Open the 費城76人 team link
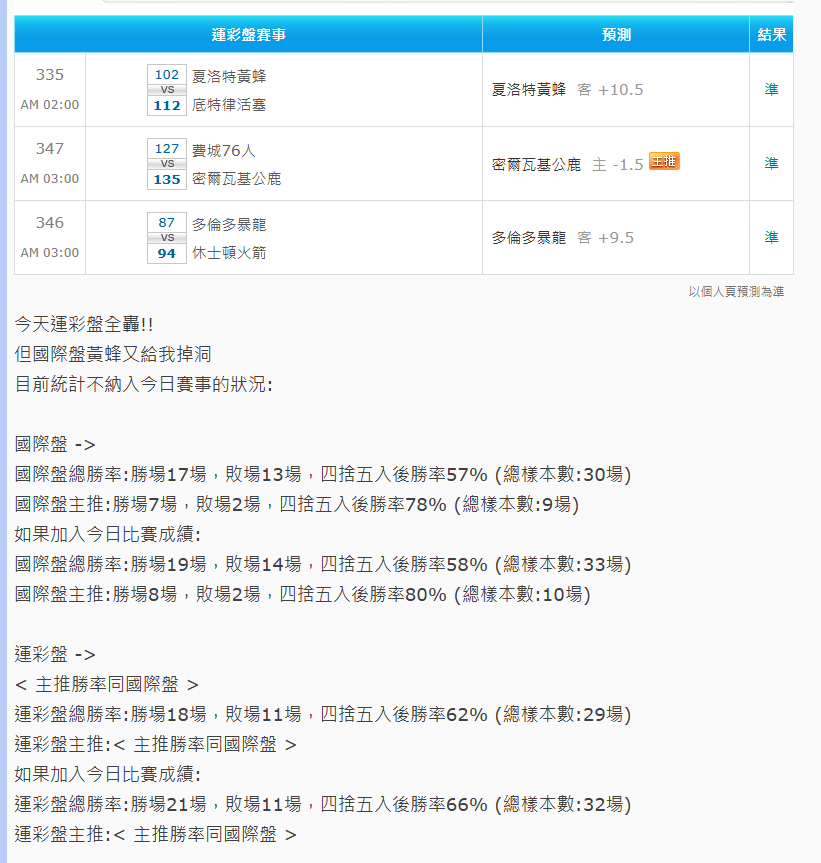821x863 pixels. 223,150
